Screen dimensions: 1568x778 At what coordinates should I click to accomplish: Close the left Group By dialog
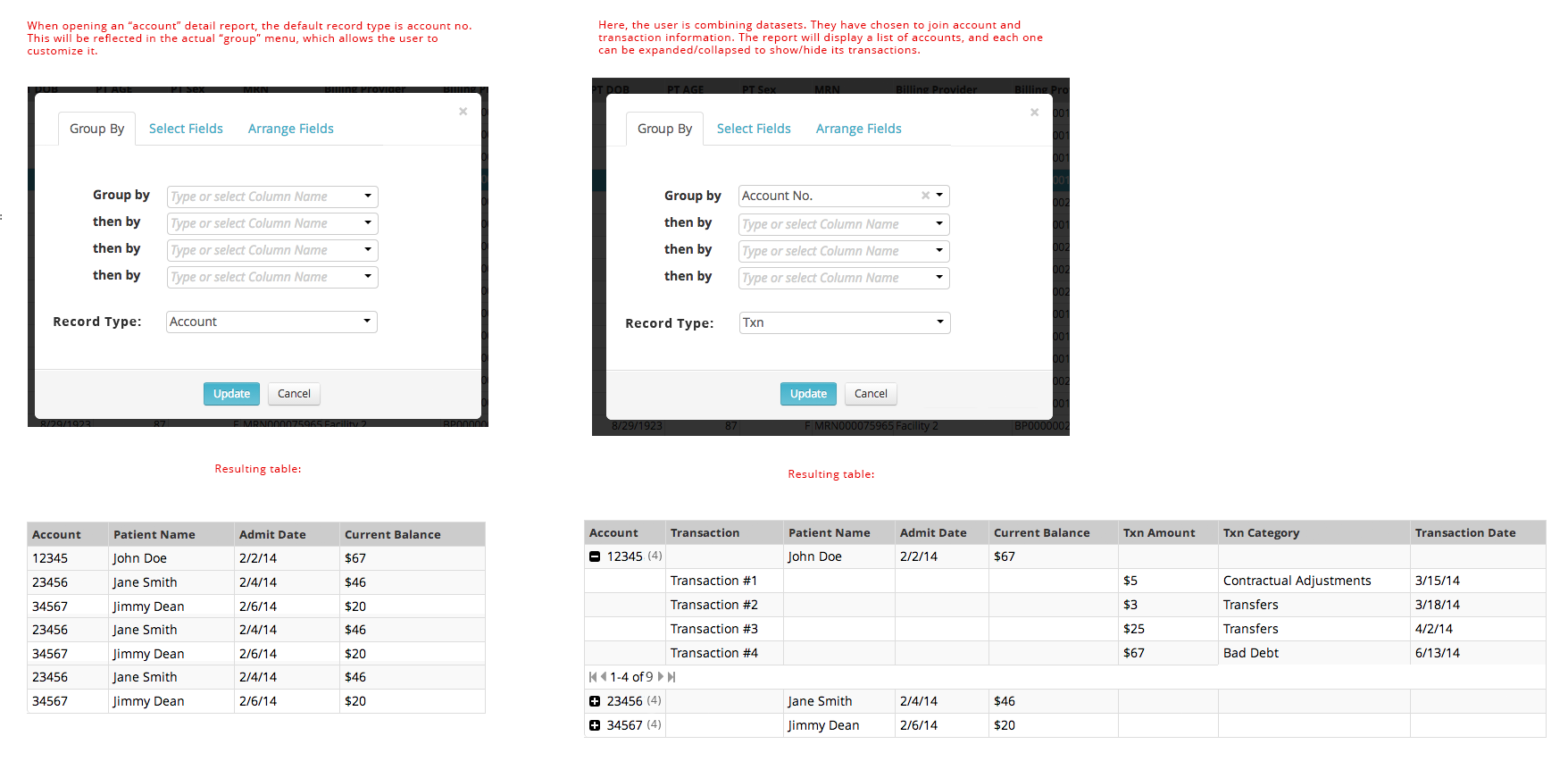click(x=463, y=112)
